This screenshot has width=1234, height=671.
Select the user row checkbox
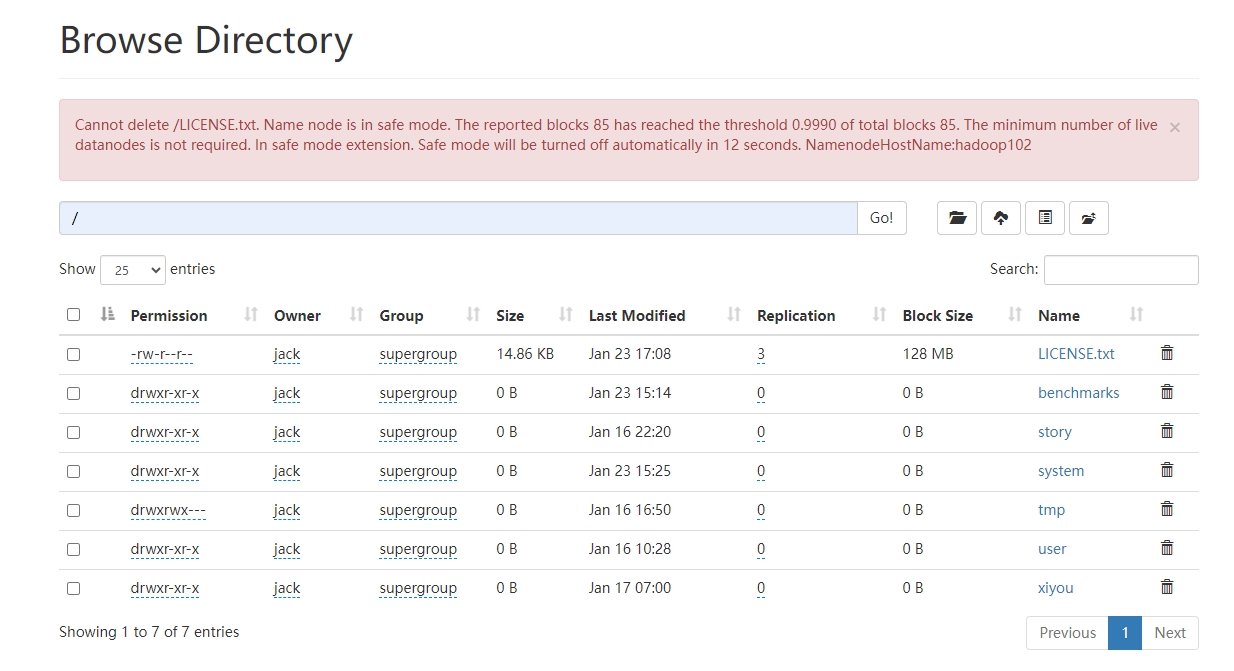pyautogui.click(x=73, y=549)
